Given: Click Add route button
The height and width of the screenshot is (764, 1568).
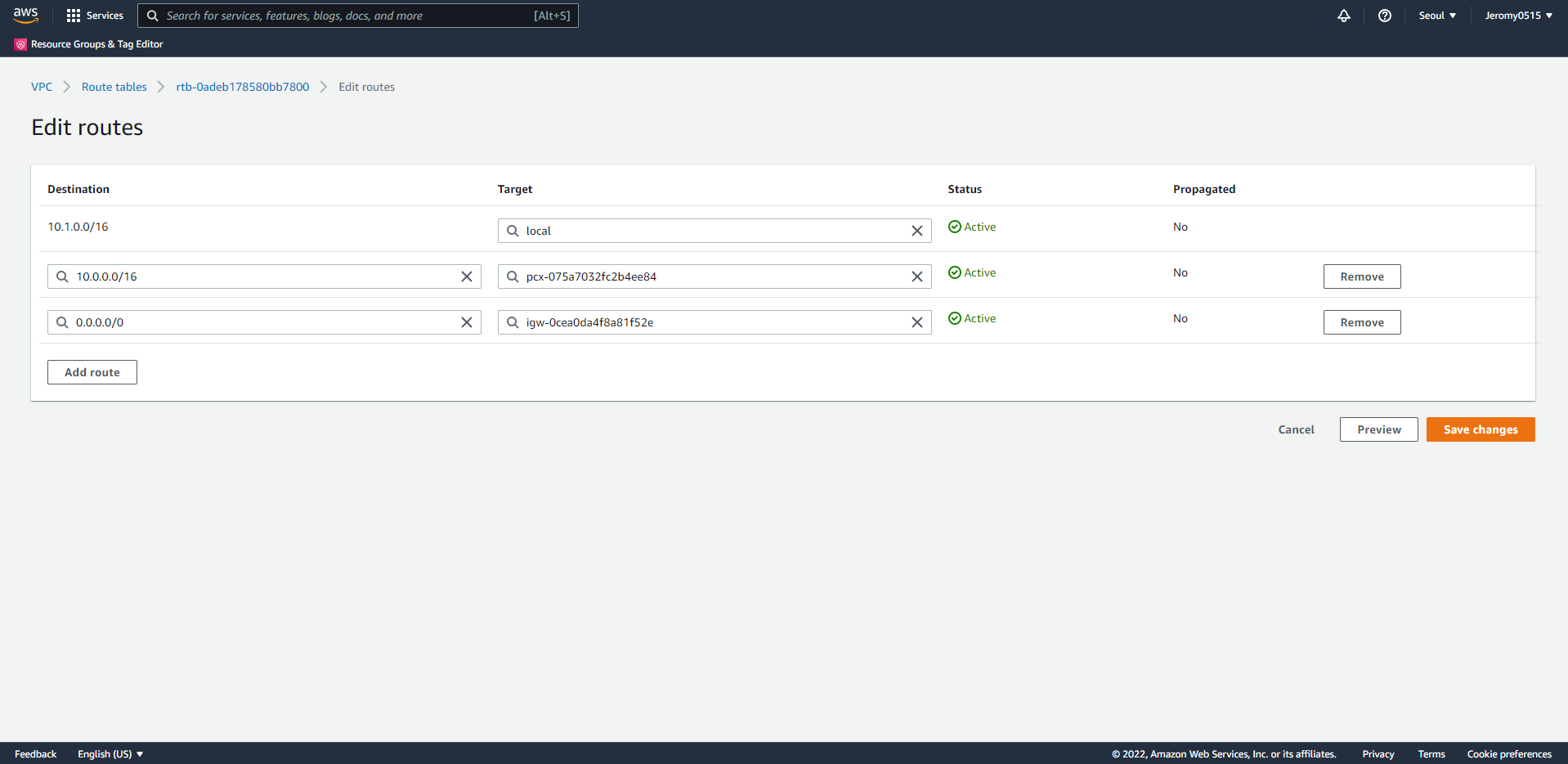Looking at the screenshot, I should tap(92, 372).
